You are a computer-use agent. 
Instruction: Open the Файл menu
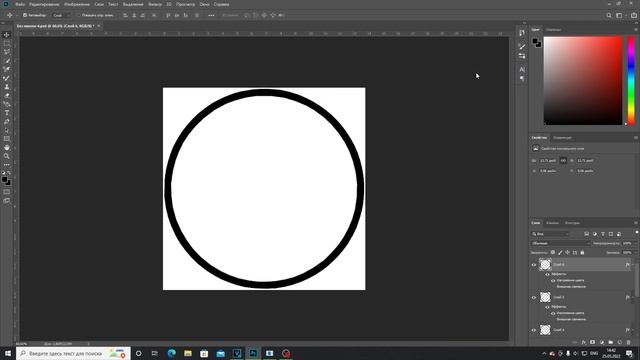[20, 4]
